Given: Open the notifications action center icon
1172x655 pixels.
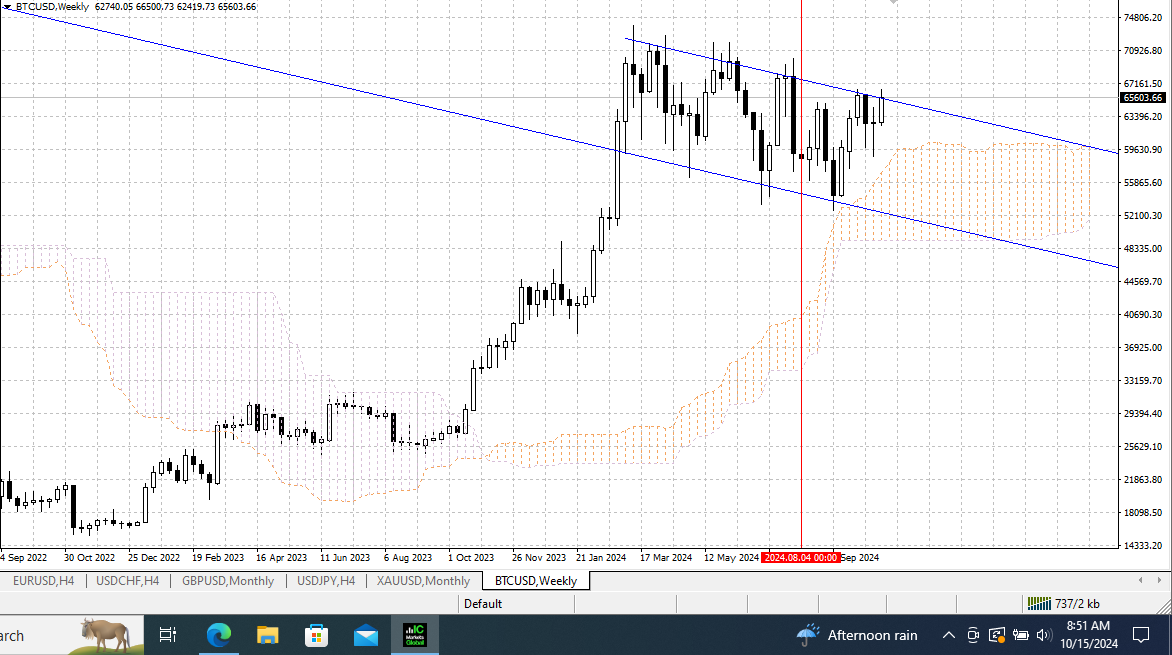Looking at the screenshot, I should tap(1141, 636).
